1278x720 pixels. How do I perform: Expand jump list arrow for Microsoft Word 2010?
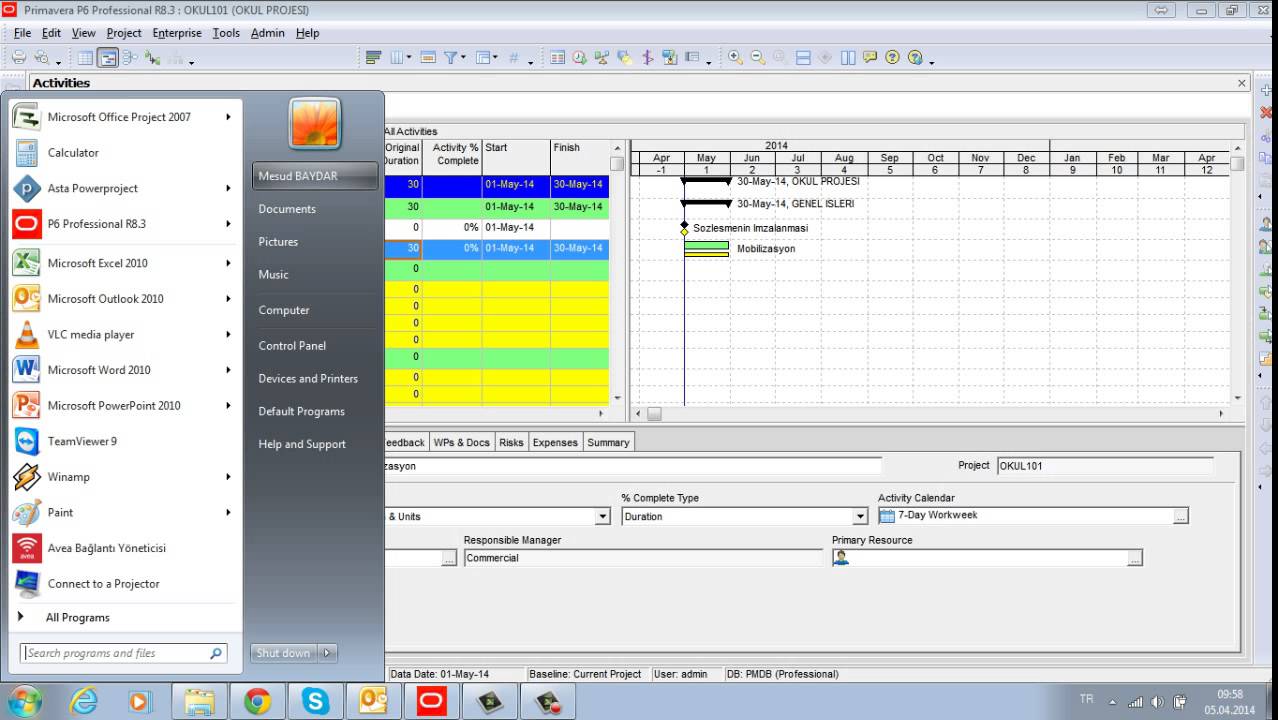tap(228, 370)
